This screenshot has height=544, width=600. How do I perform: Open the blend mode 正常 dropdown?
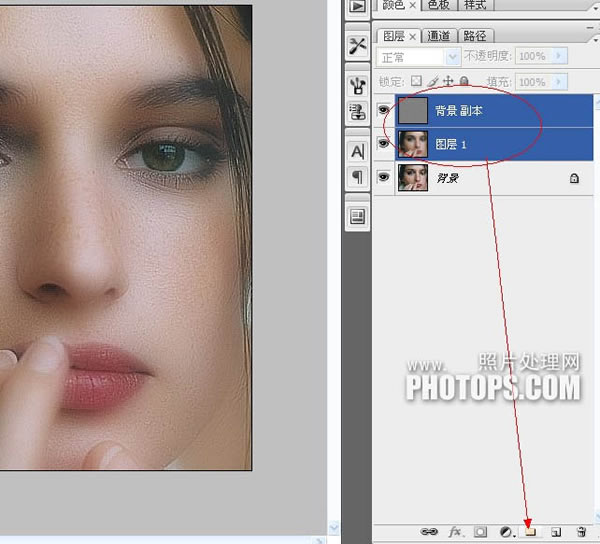pyautogui.click(x=418, y=57)
